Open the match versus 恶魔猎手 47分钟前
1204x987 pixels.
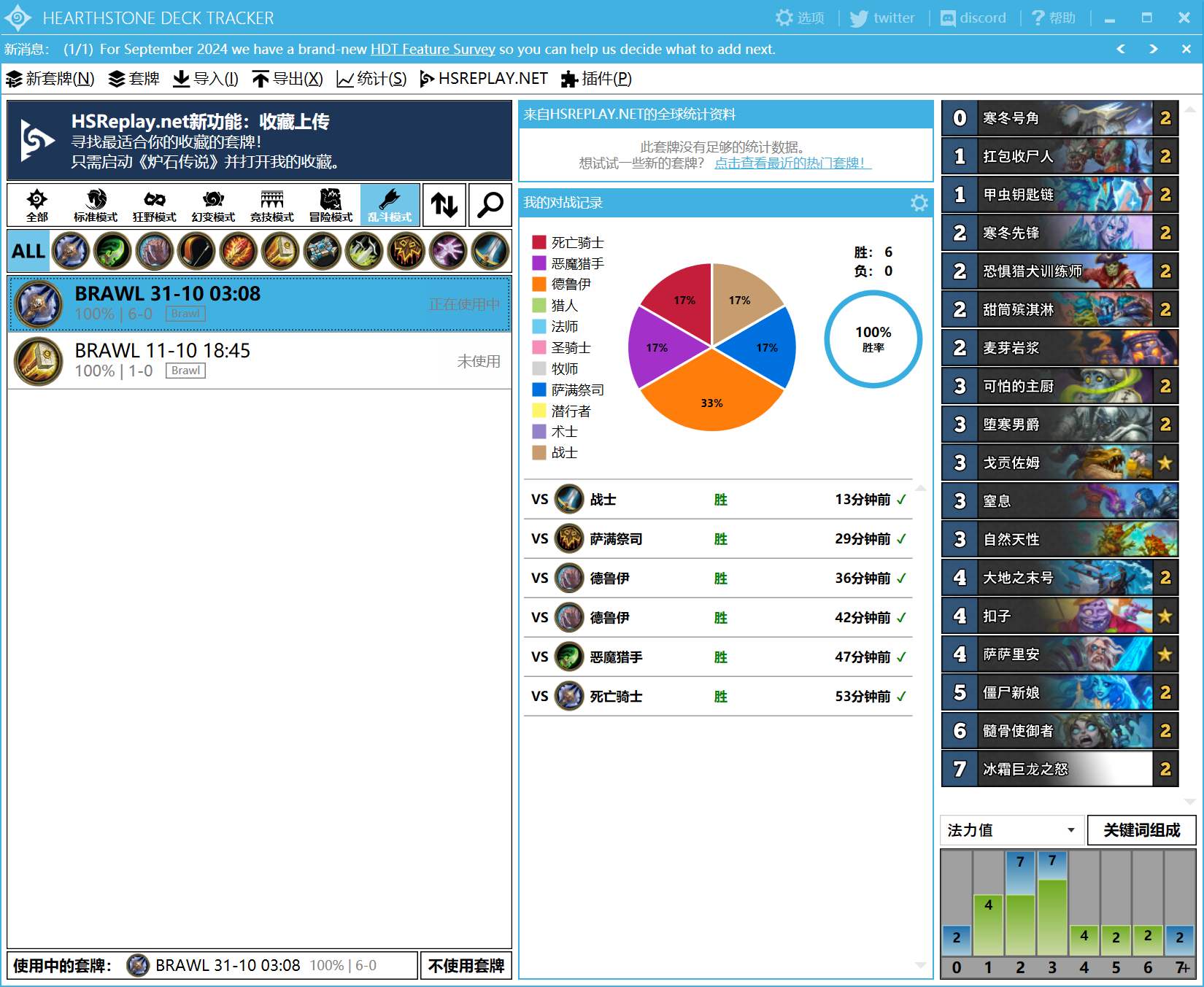click(718, 657)
